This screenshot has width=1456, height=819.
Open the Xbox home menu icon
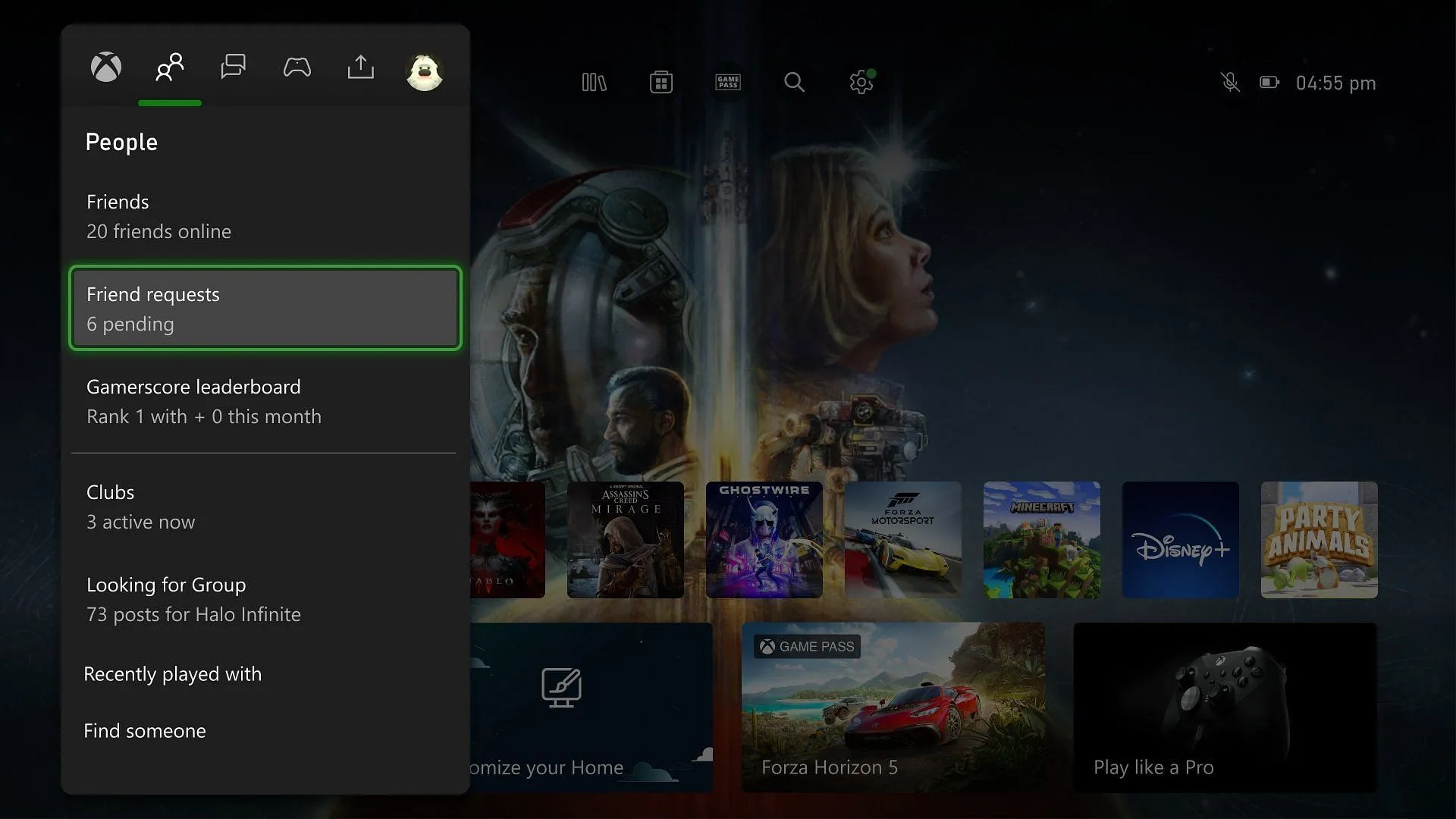(x=106, y=66)
